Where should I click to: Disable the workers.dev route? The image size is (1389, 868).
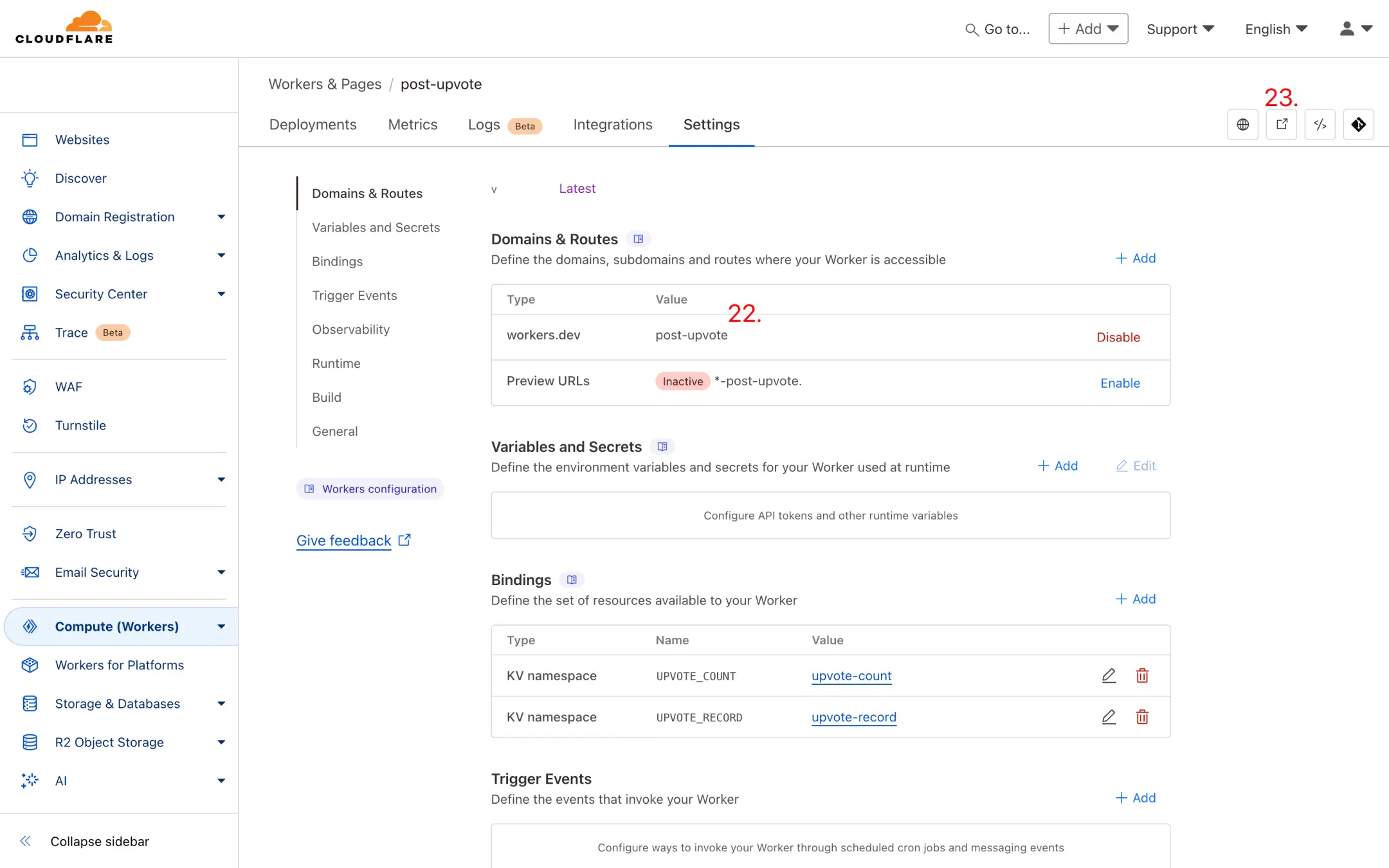pyautogui.click(x=1118, y=337)
